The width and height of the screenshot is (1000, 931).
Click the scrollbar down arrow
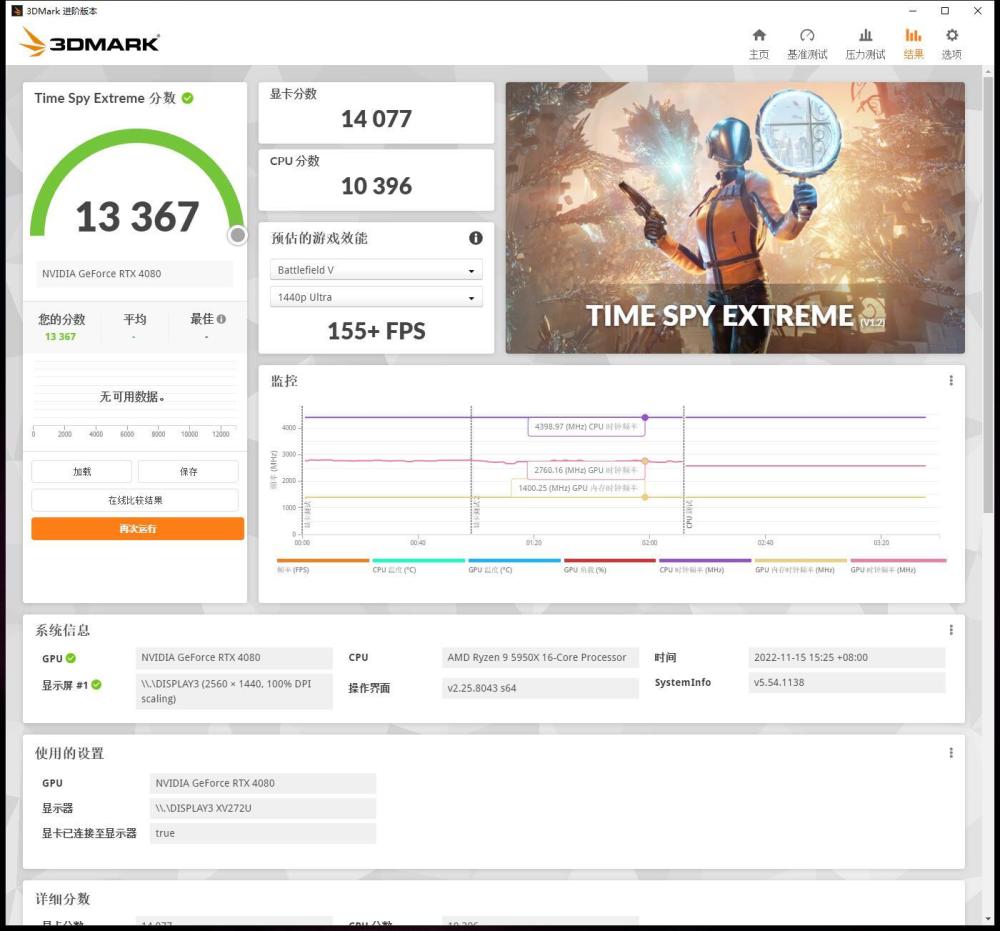[x=988, y=919]
